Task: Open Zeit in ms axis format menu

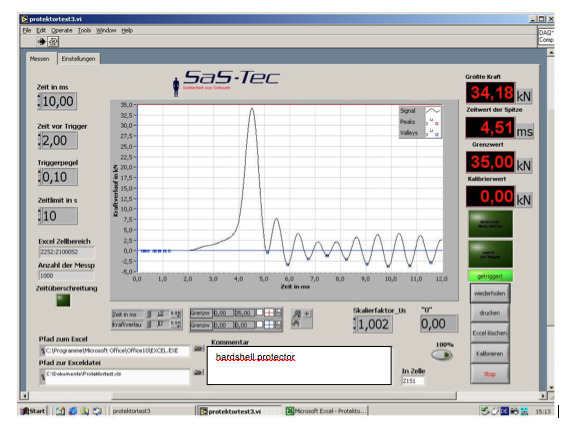Action: (176, 314)
